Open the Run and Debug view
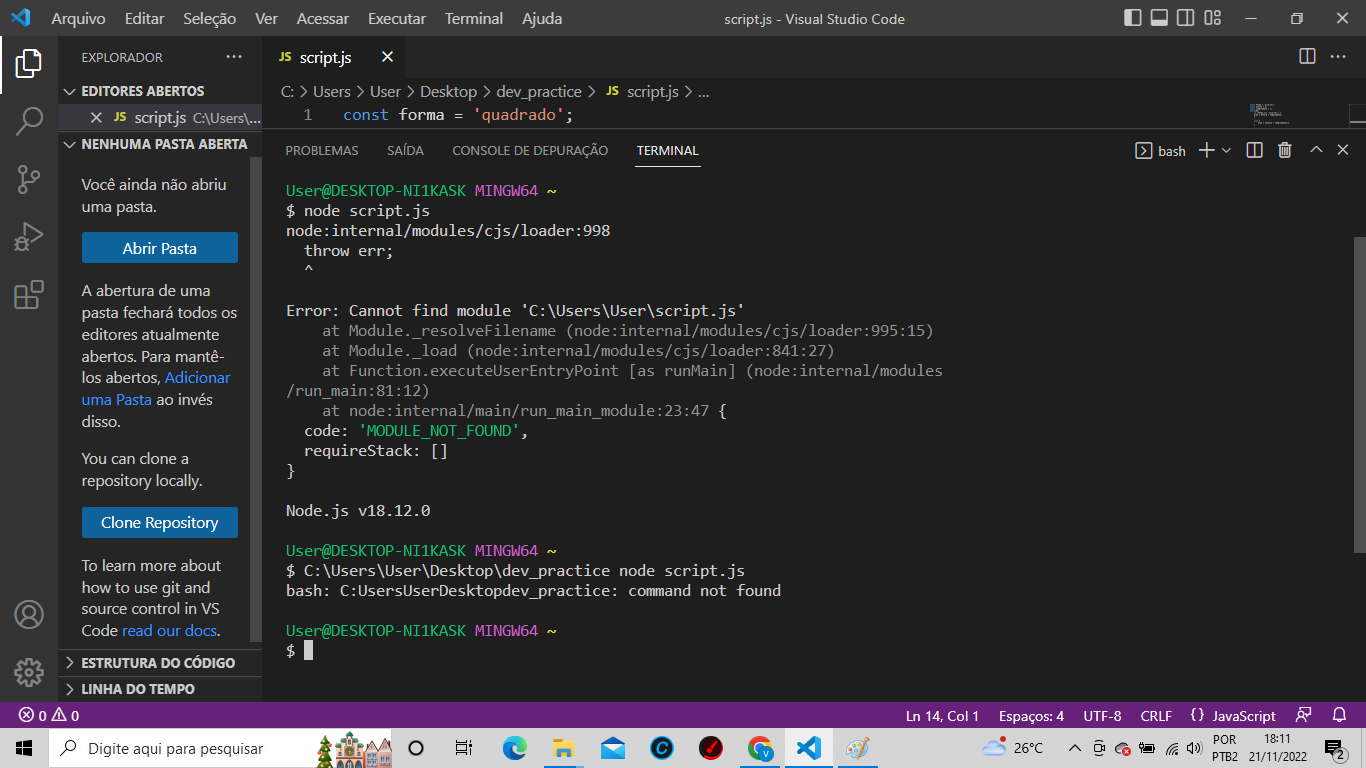Image resolution: width=1366 pixels, height=768 pixels. (28, 237)
